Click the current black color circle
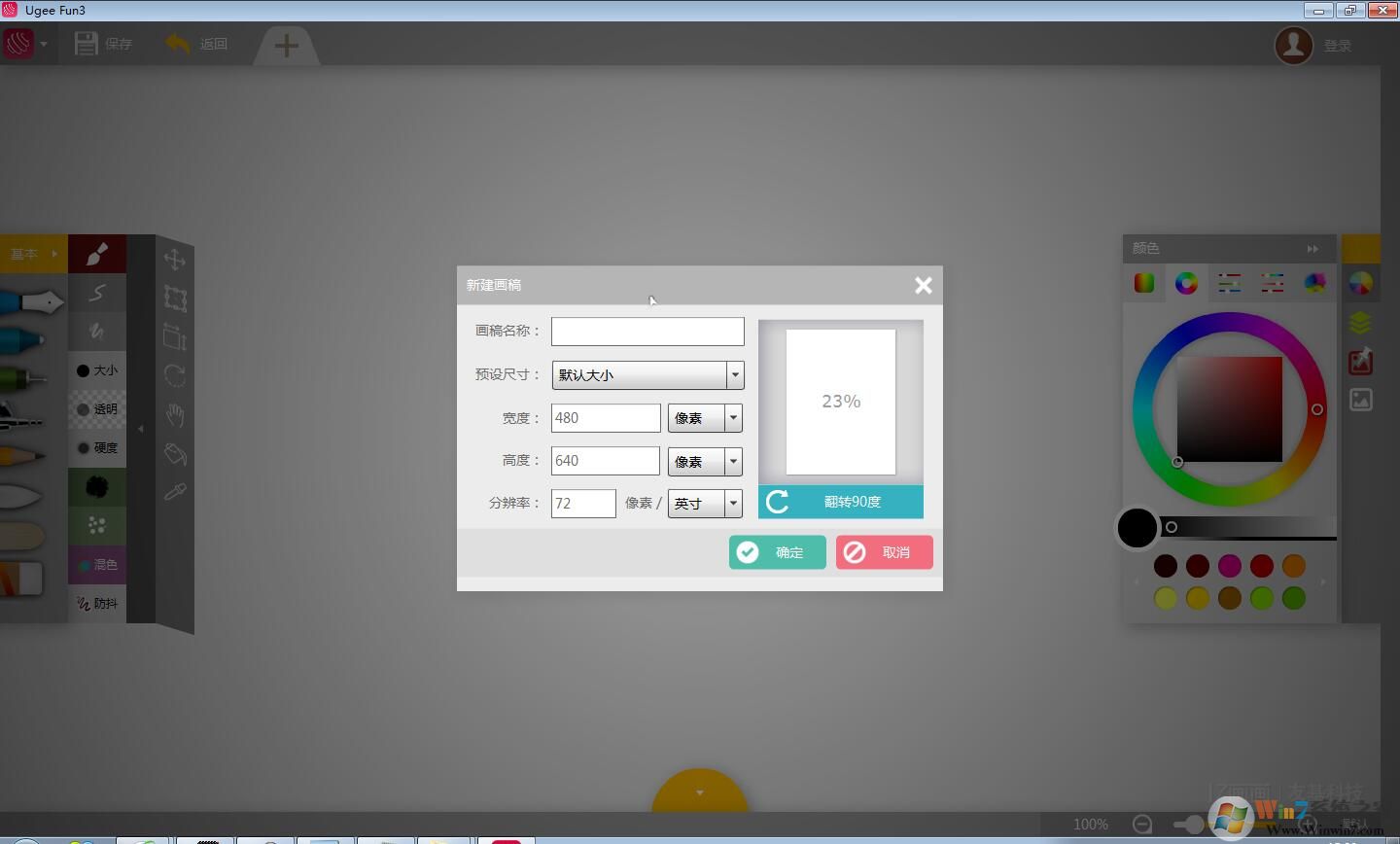The height and width of the screenshot is (844, 1400). coord(1137,528)
